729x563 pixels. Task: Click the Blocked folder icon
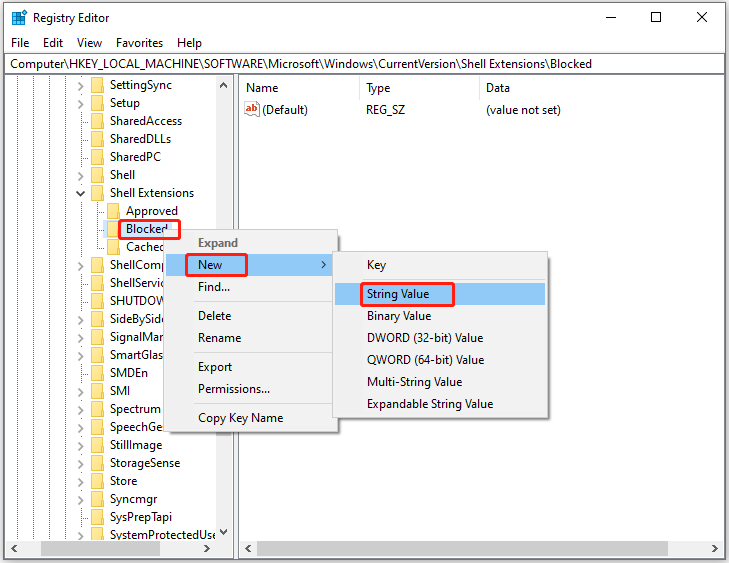113,229
